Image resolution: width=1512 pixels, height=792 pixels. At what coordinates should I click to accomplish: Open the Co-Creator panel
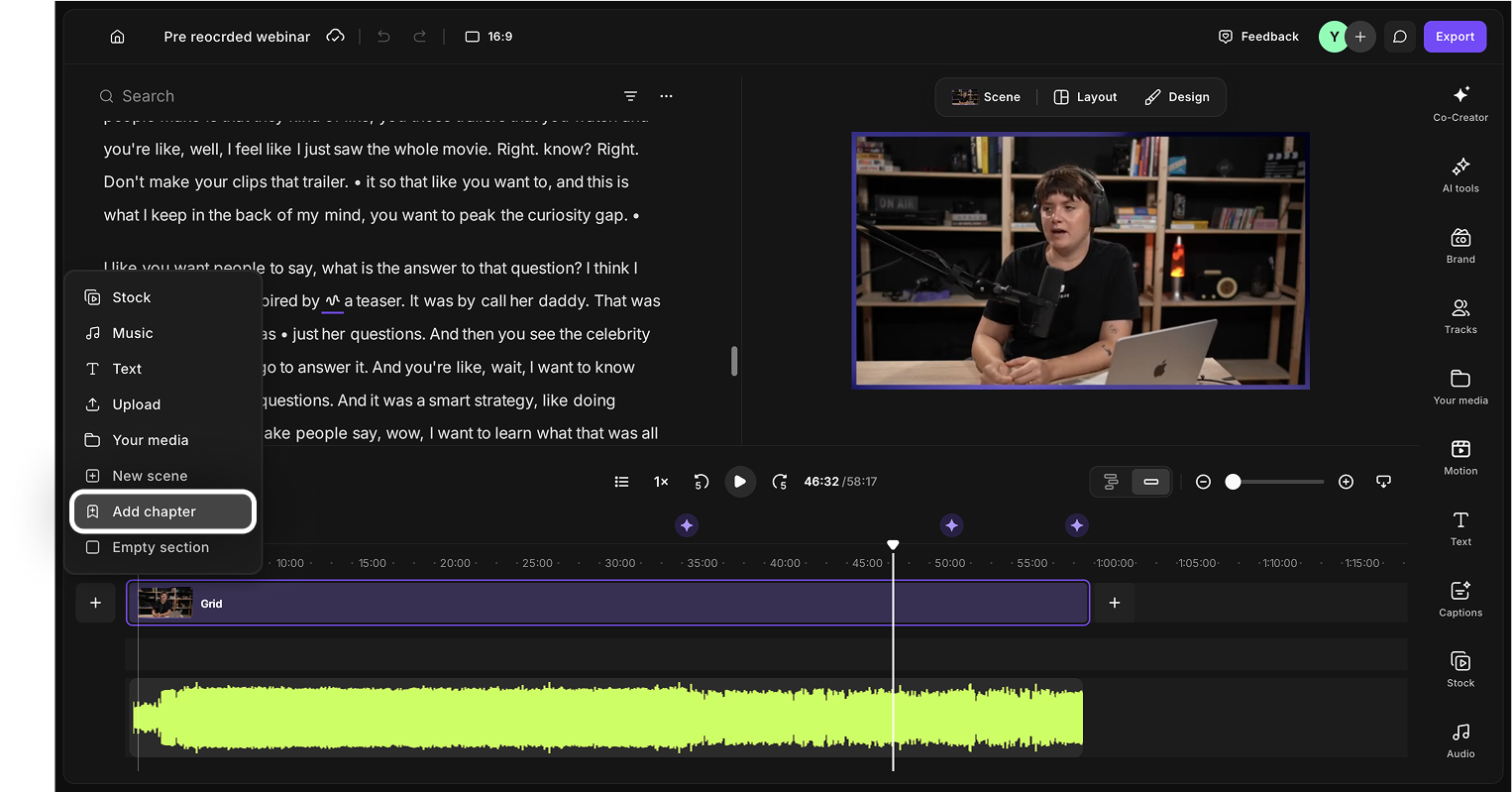1460,103
